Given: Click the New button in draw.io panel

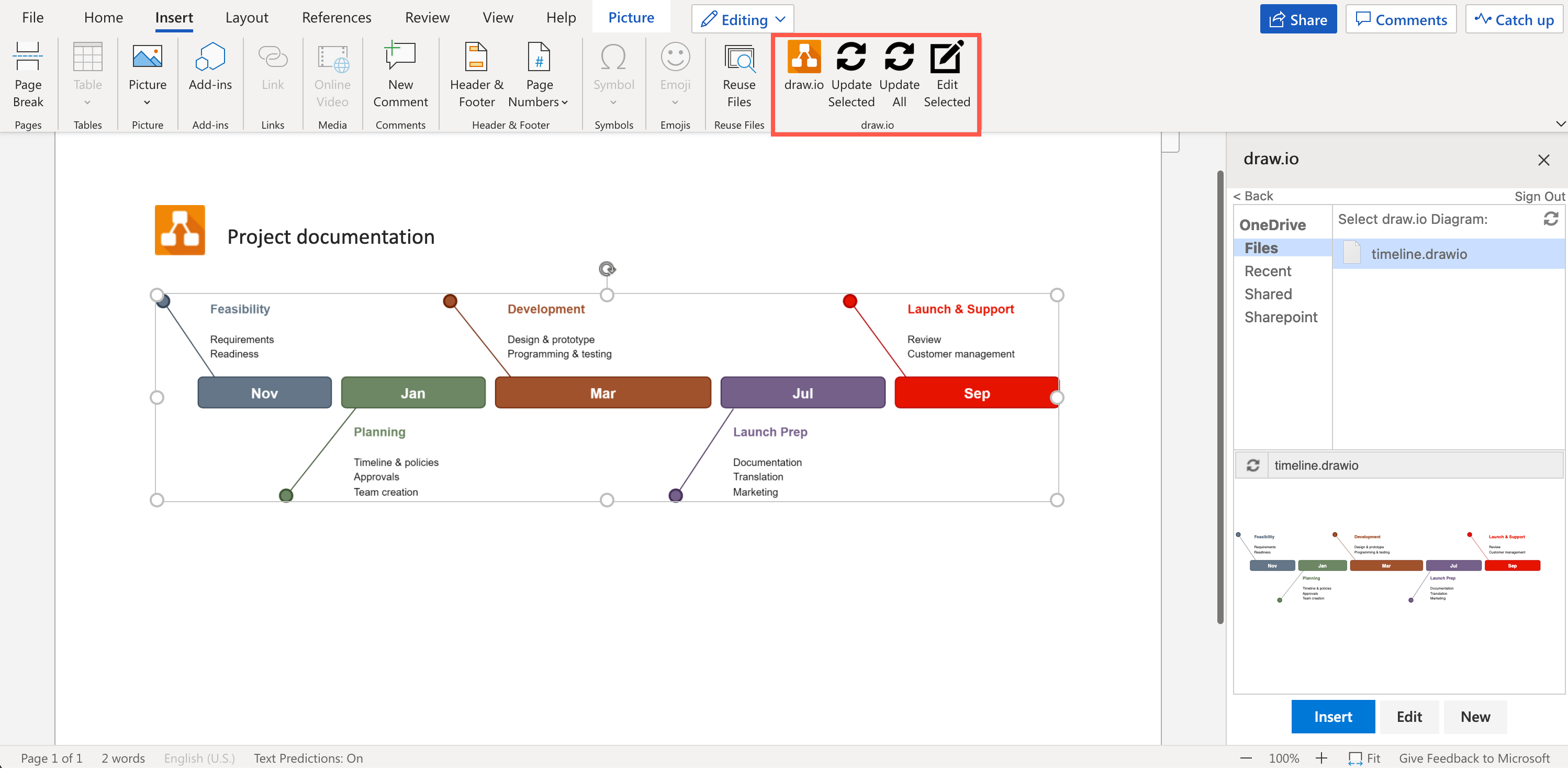Looking at the screenshot, I should [1477, 716].
